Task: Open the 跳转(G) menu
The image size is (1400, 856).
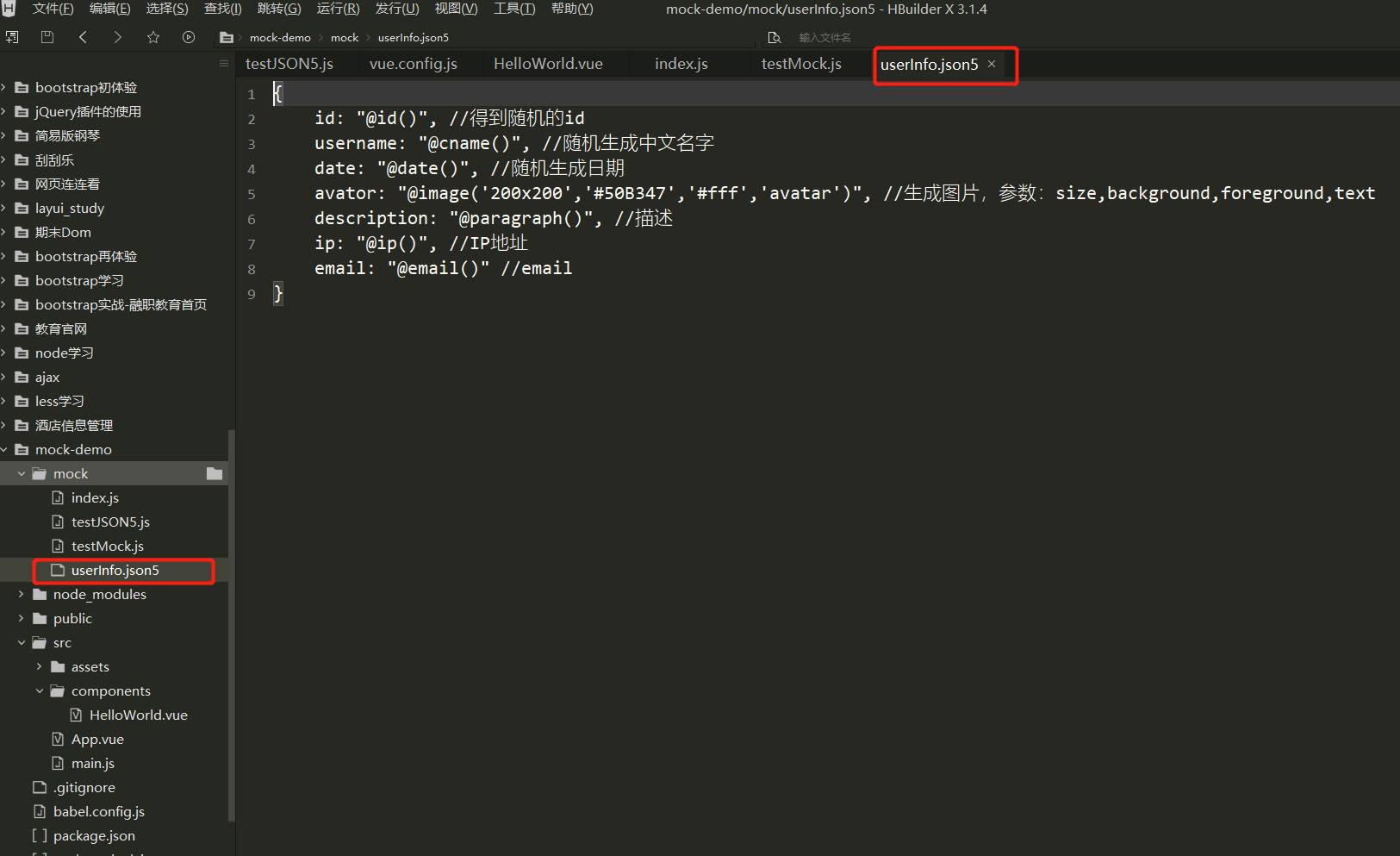Action: click(279, 9)
